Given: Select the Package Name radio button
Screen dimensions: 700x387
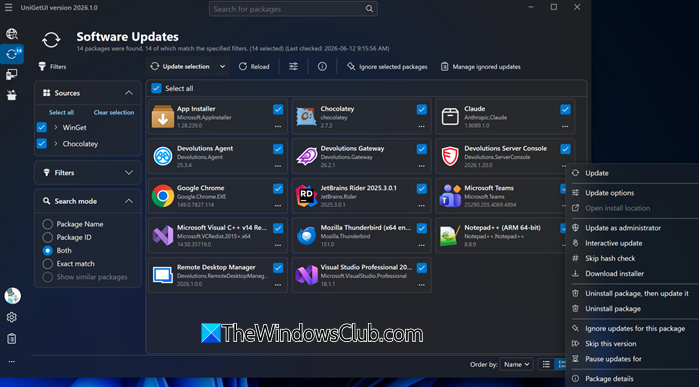Looking at the screenshot, I should pyautogui.click(x=47, y=224).
